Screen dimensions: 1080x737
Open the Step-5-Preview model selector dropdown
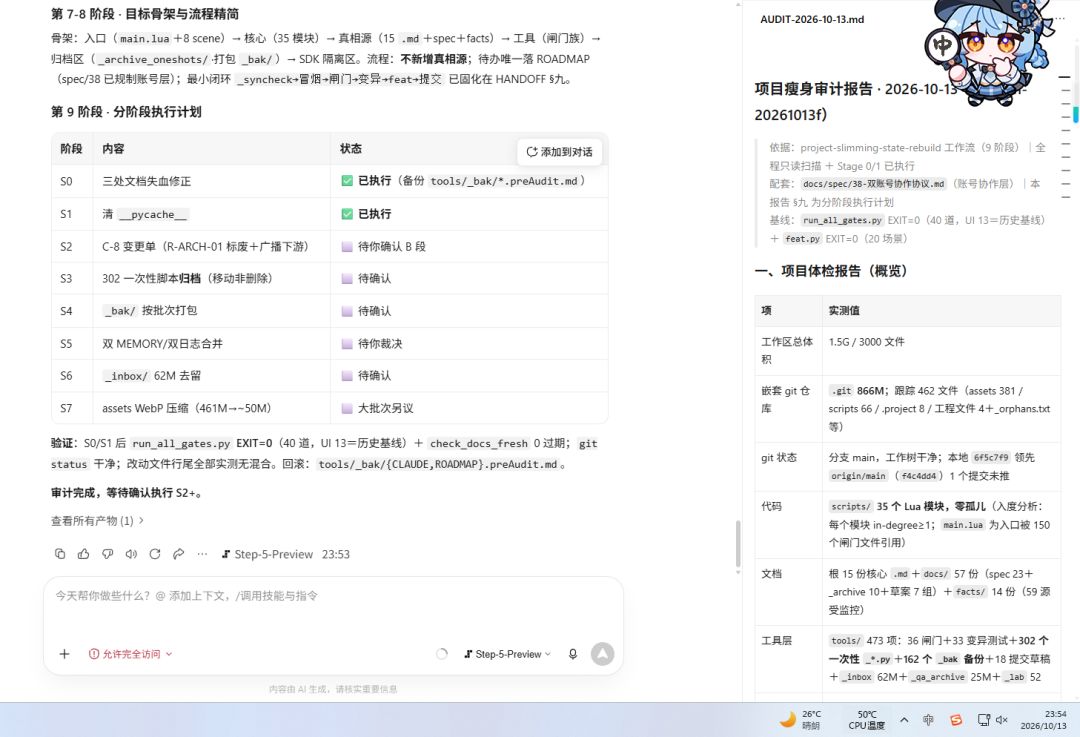point(508,654)
